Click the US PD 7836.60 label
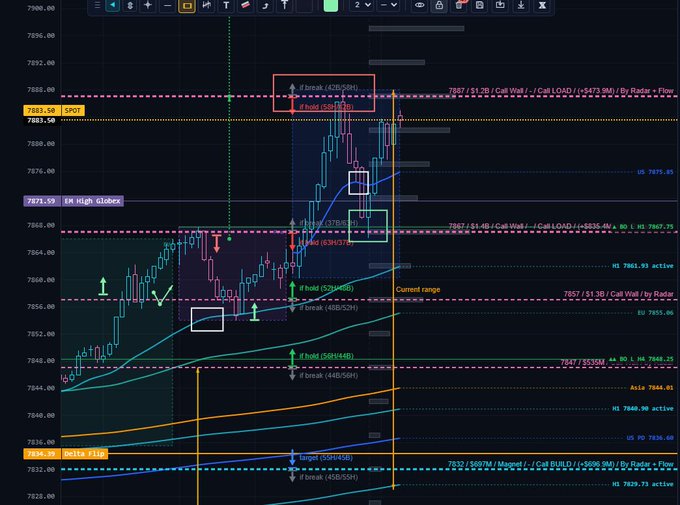The height and width of the screenshot is (505, 680). [650, 438]
